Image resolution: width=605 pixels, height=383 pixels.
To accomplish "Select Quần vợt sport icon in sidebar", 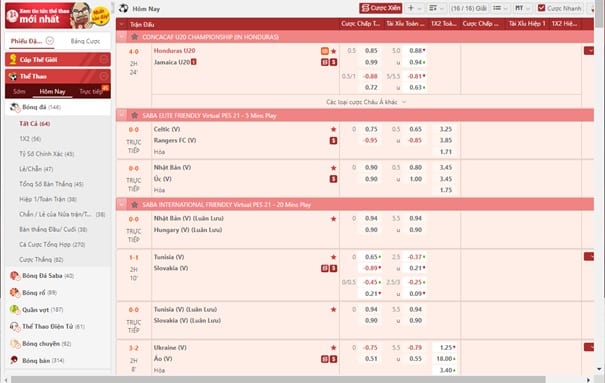I will [x=14, y=309].
